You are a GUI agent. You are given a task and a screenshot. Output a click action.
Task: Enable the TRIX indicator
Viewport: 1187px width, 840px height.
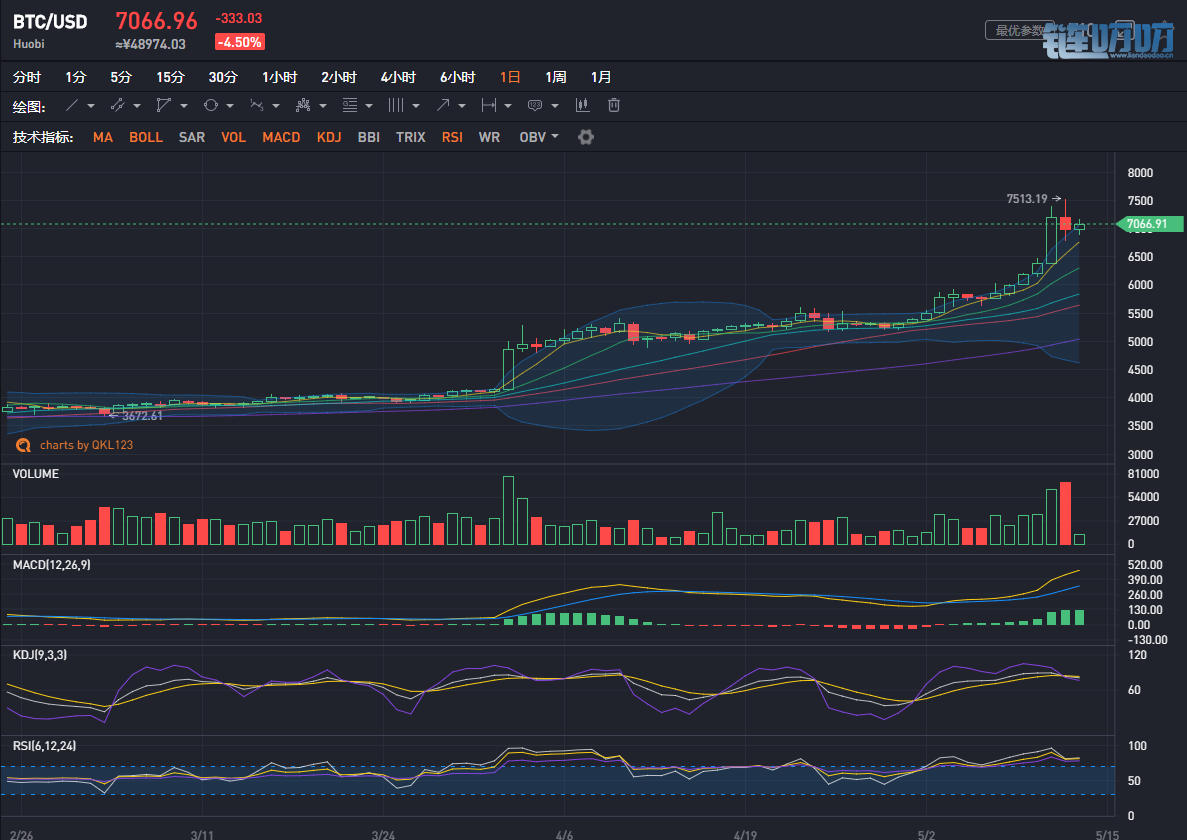tap(410, 137)
